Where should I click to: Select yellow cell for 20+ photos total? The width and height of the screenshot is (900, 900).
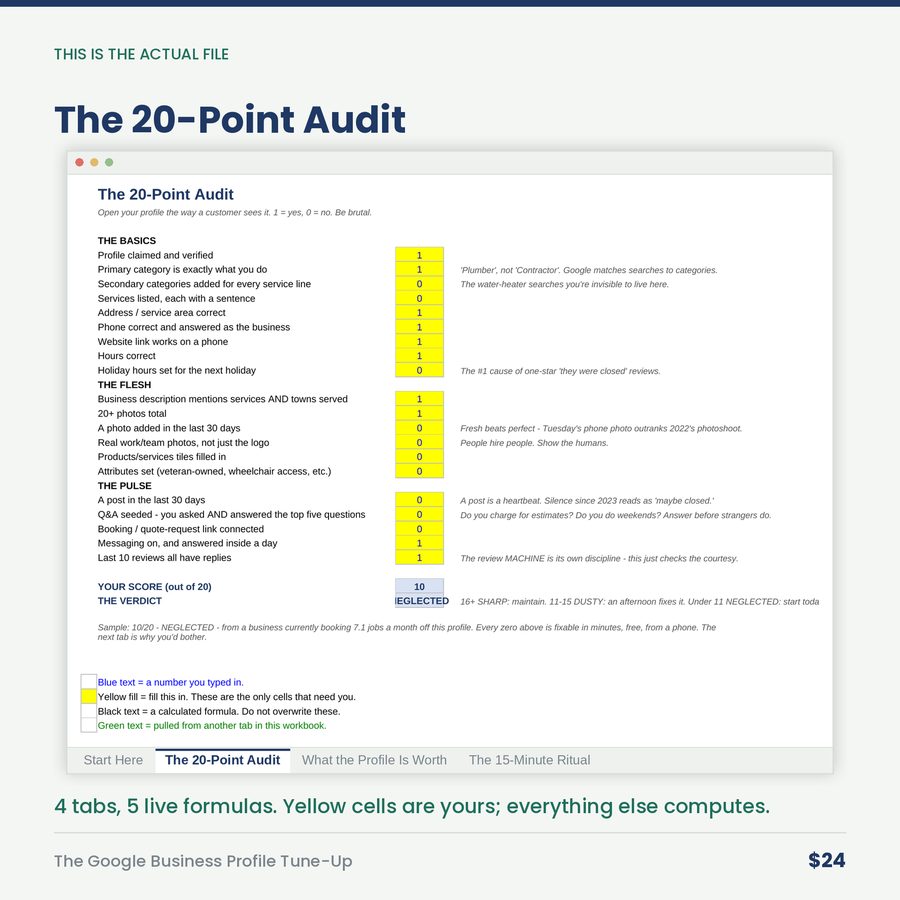[419, 413]
